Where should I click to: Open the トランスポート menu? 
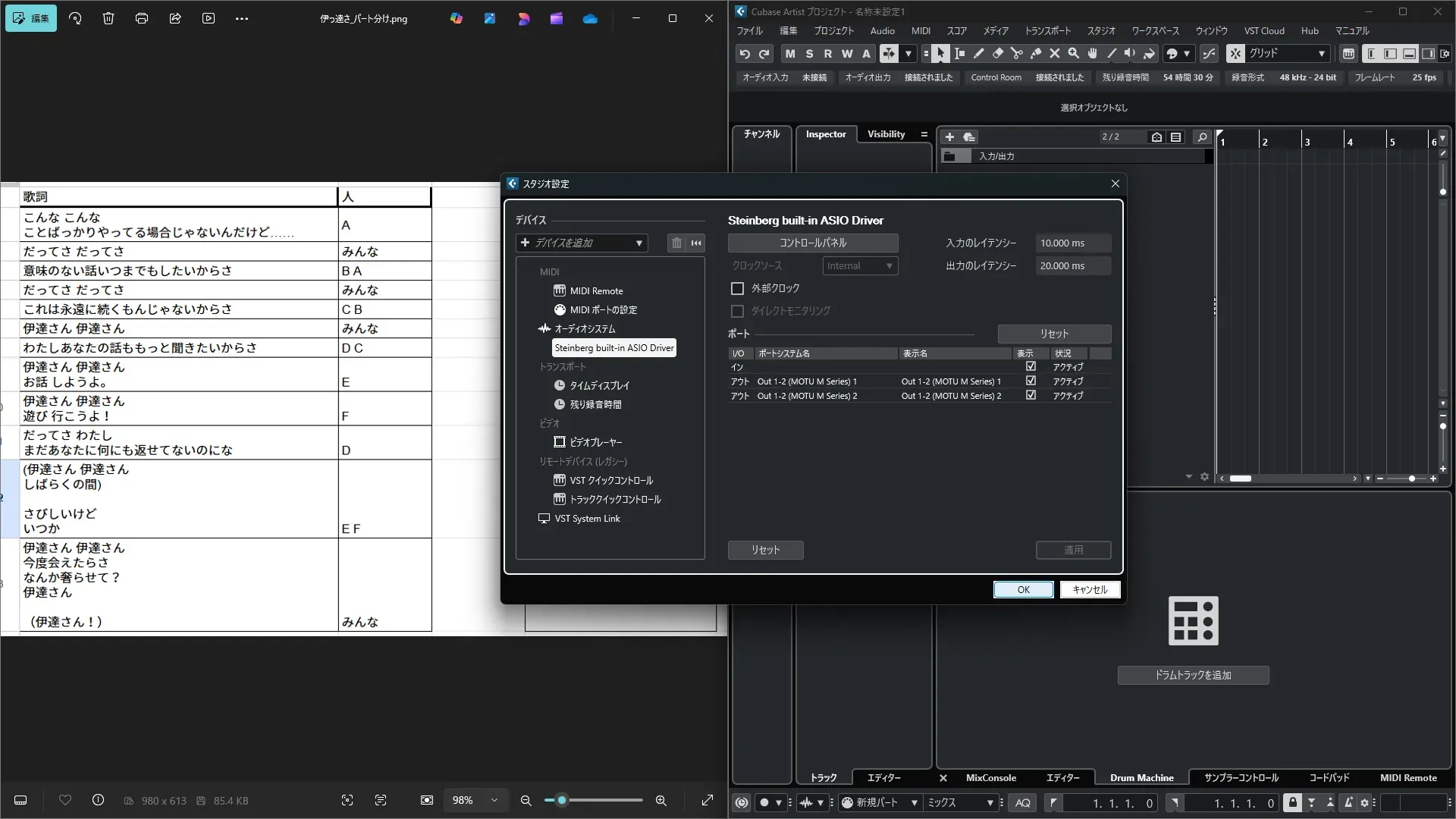click(x=1047, y=31)
